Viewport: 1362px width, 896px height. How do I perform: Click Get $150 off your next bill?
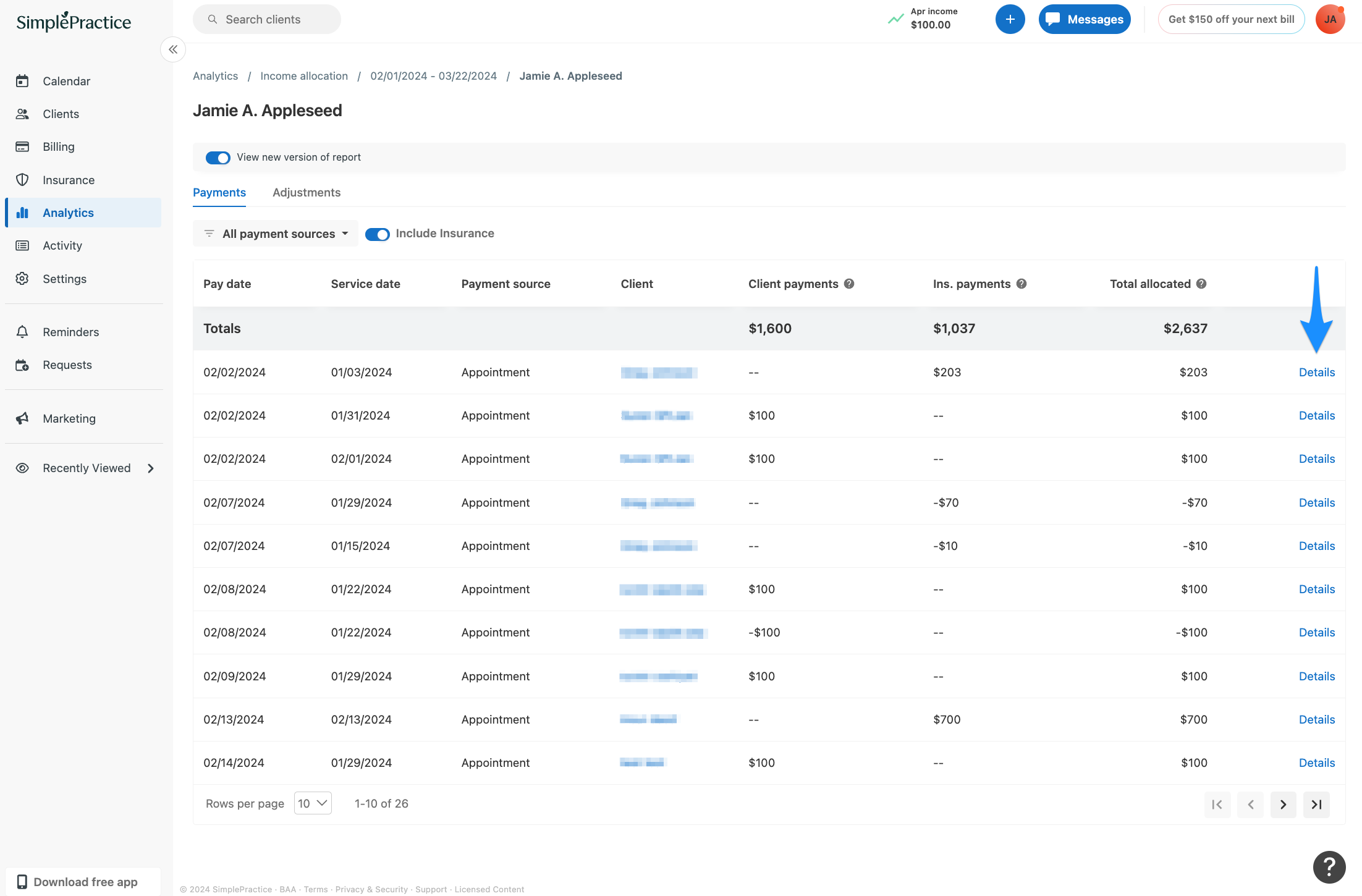click(x=1231, y=19)
